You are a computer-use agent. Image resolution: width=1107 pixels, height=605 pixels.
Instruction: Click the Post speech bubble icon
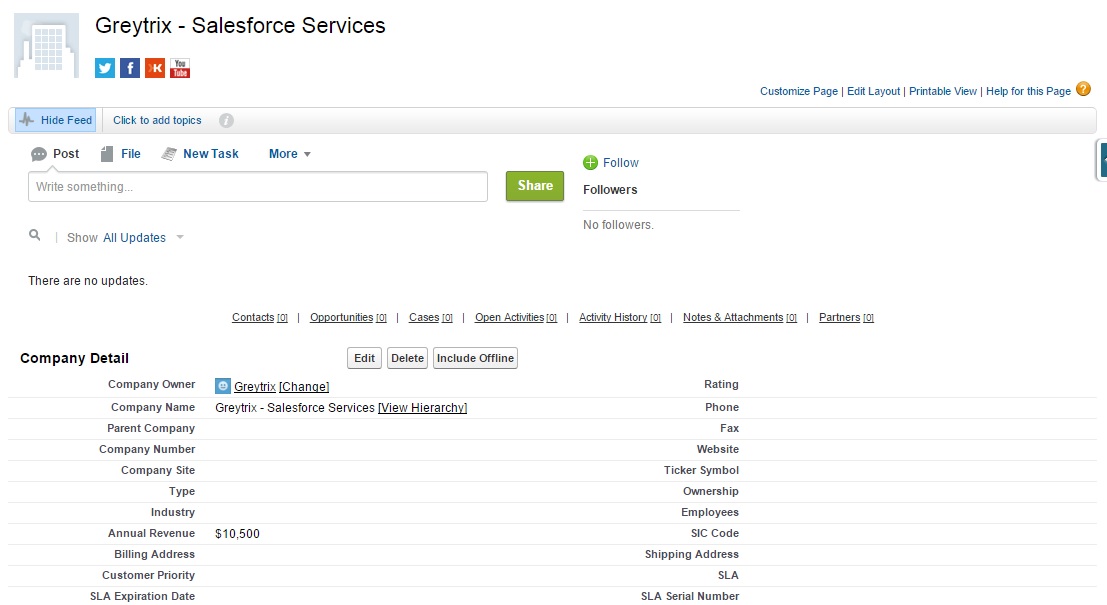click(x=39, y=155)
